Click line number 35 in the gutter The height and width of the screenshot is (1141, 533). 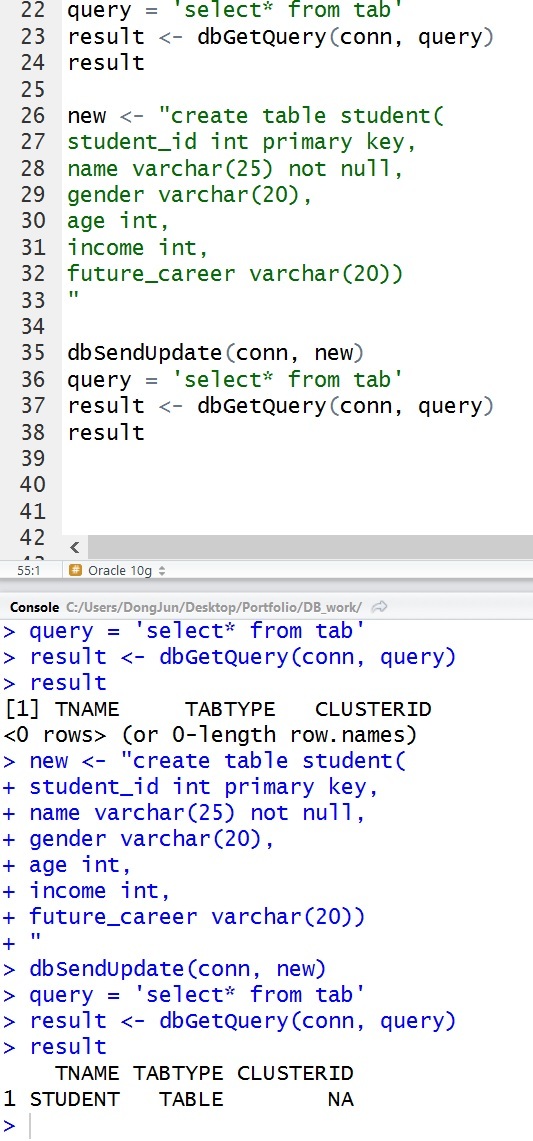pos(32,354)
